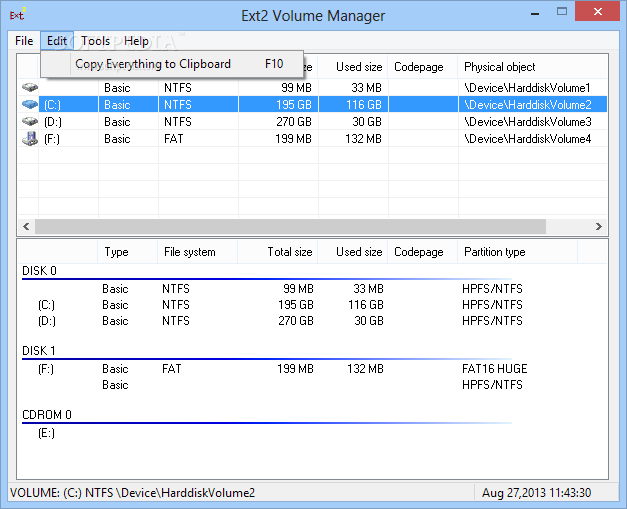
Task: Select DISK 0 heading
Action: click(39, 271)
